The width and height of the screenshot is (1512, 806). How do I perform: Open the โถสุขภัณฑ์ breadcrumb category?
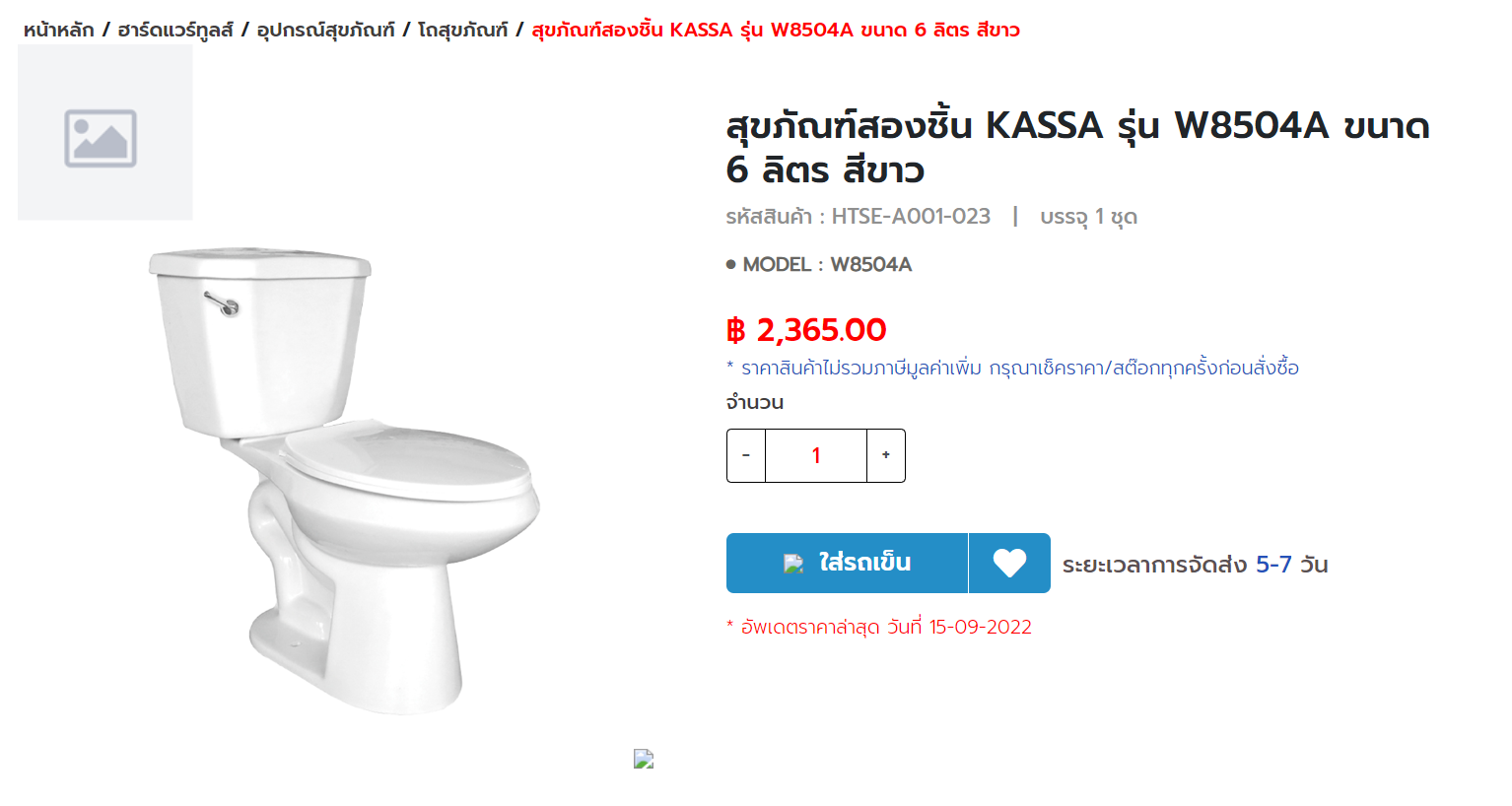[463, 30]
